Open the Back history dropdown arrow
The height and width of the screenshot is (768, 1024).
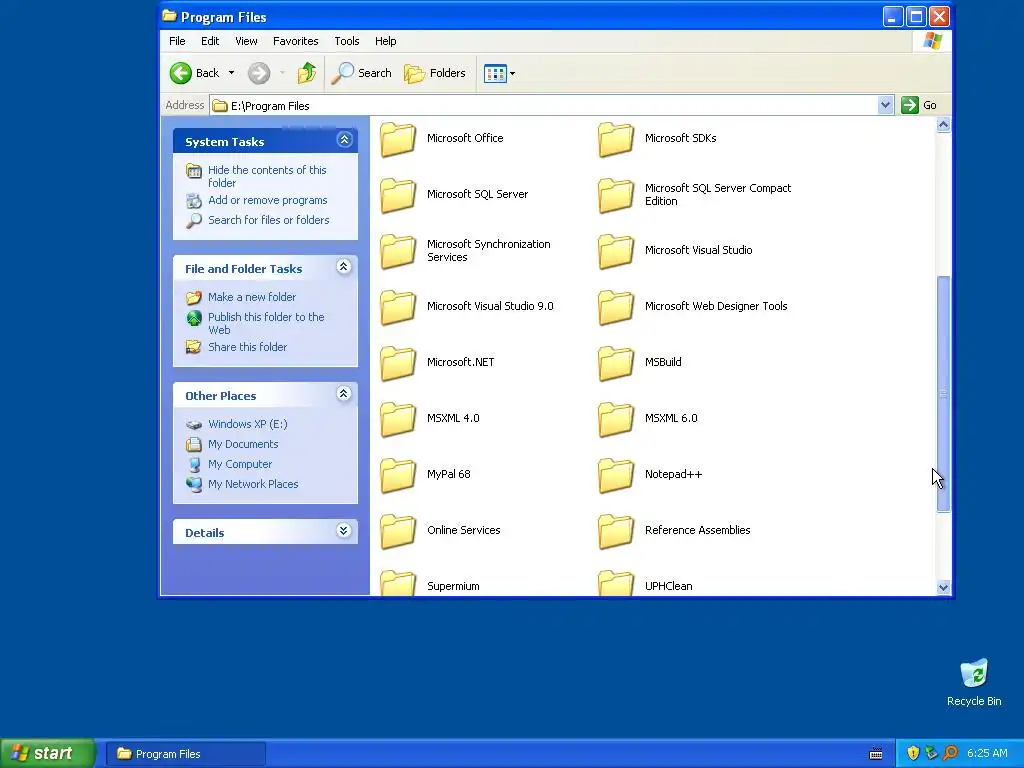click(231, 73)
